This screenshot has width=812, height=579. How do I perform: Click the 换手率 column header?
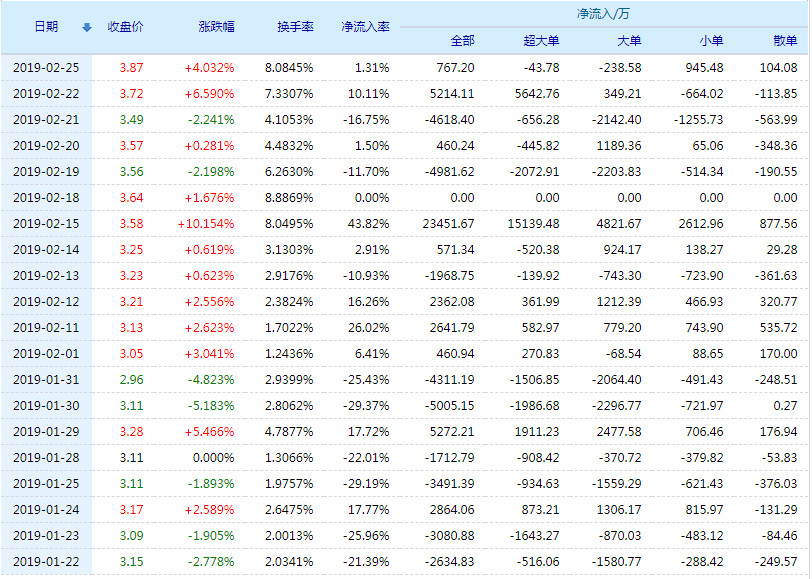pyautogui.click(x=295, y=27)
